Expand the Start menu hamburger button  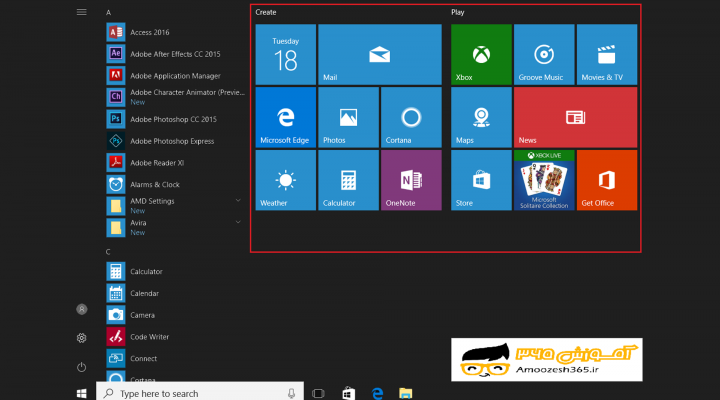[81, 12]
